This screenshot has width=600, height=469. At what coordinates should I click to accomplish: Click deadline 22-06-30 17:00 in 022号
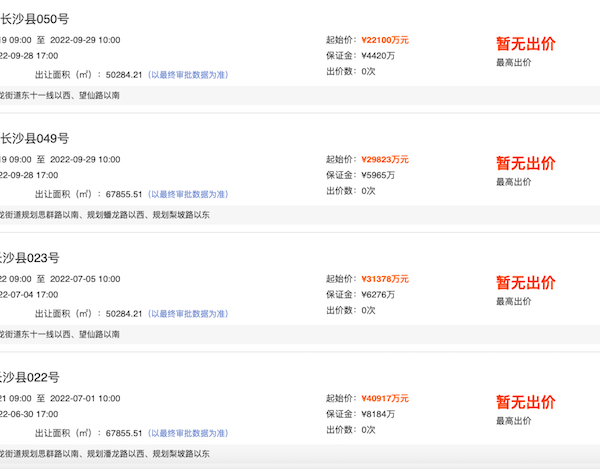click(29, 414)
